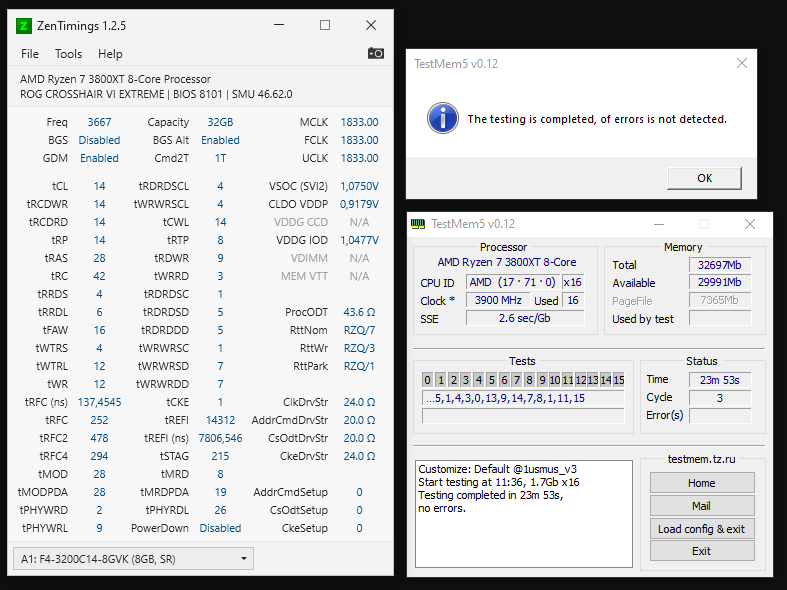The height and width of the screenshot is (590, 787).
Task: Click the CPU ID value AMD (17·71·0)
Action: point(512,282)
